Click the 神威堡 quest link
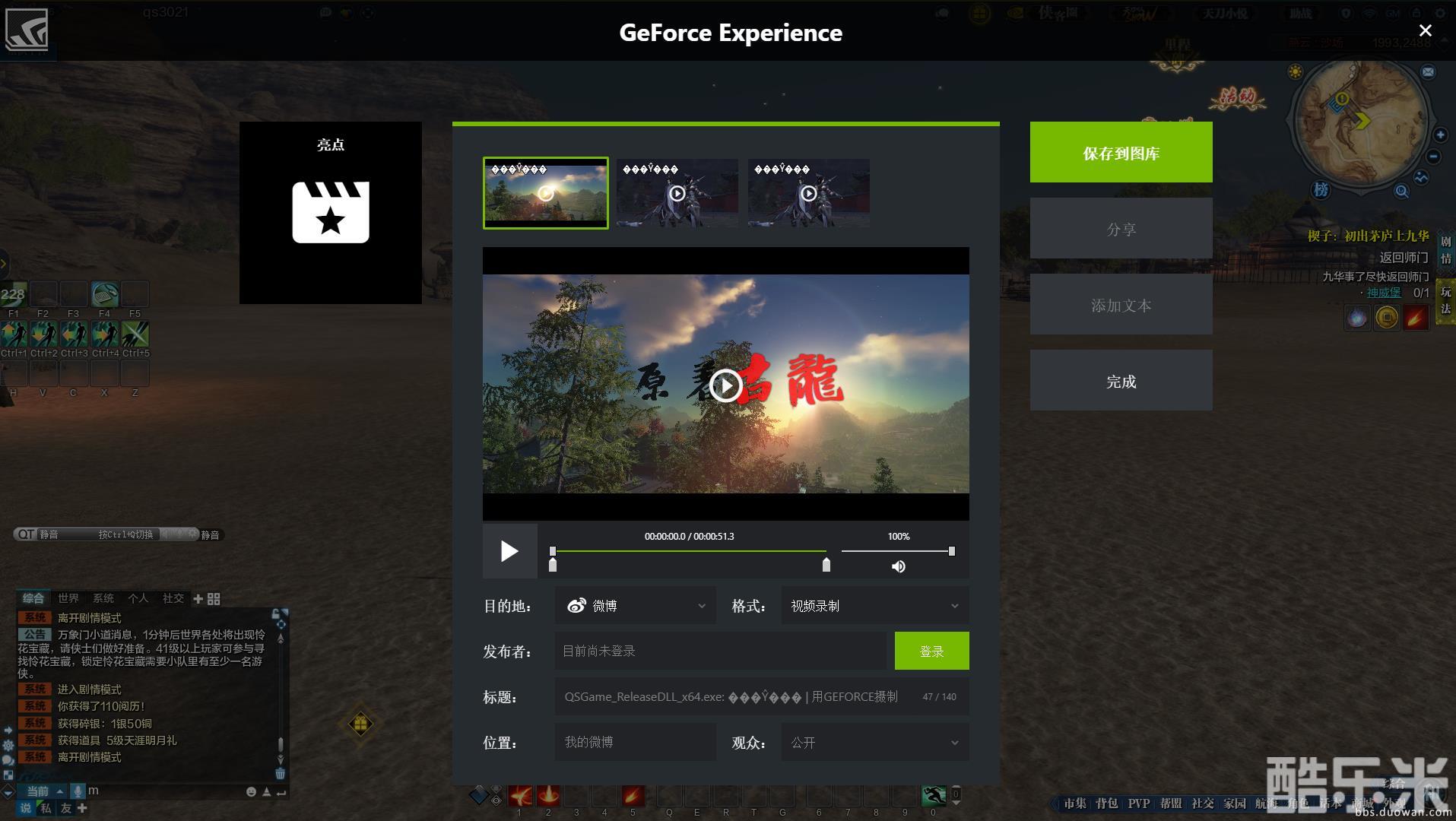 pyautogui.click(x=1384, y=293)
